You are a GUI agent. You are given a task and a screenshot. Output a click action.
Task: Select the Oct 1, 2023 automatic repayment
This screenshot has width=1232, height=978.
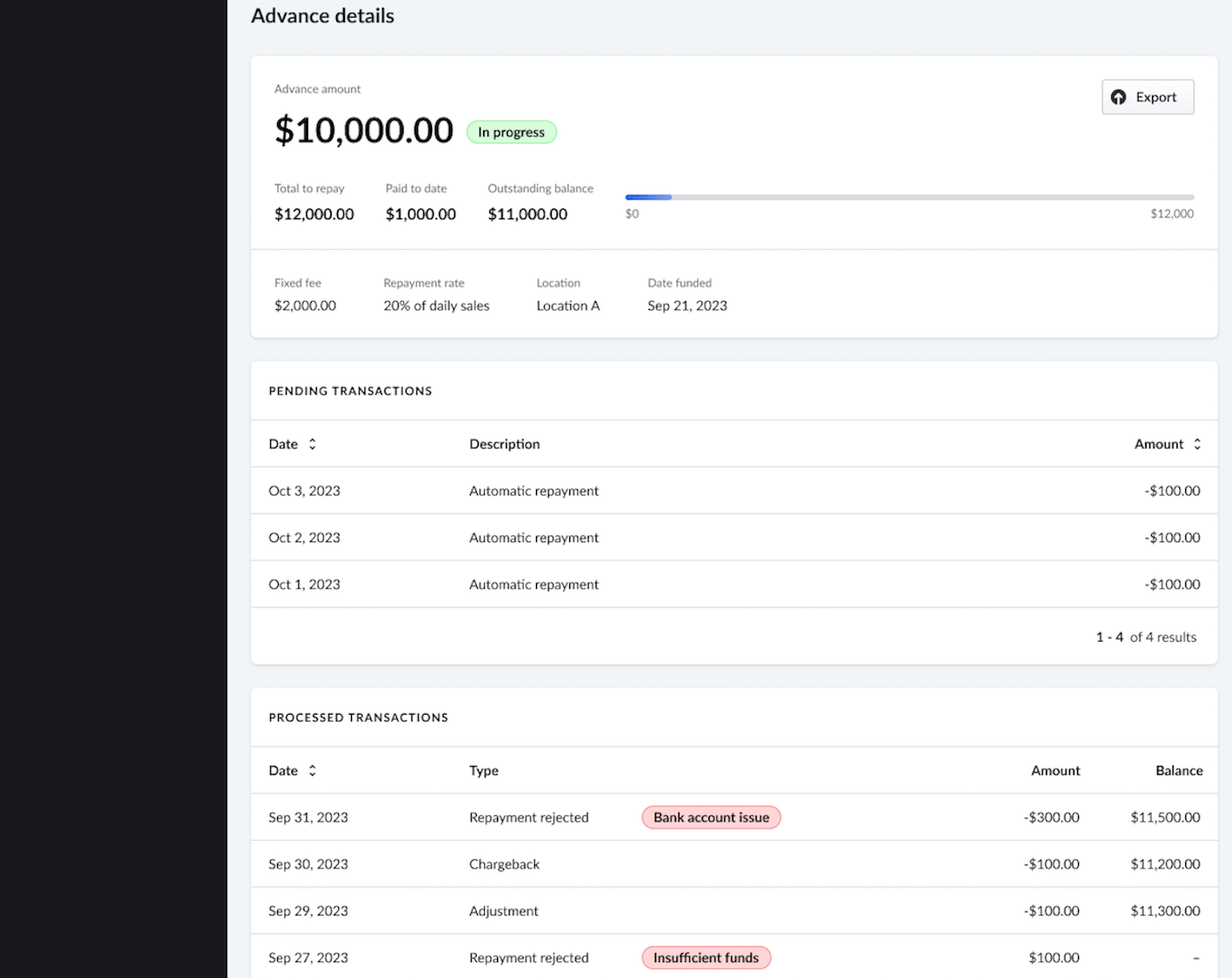[x=533, y=585]
